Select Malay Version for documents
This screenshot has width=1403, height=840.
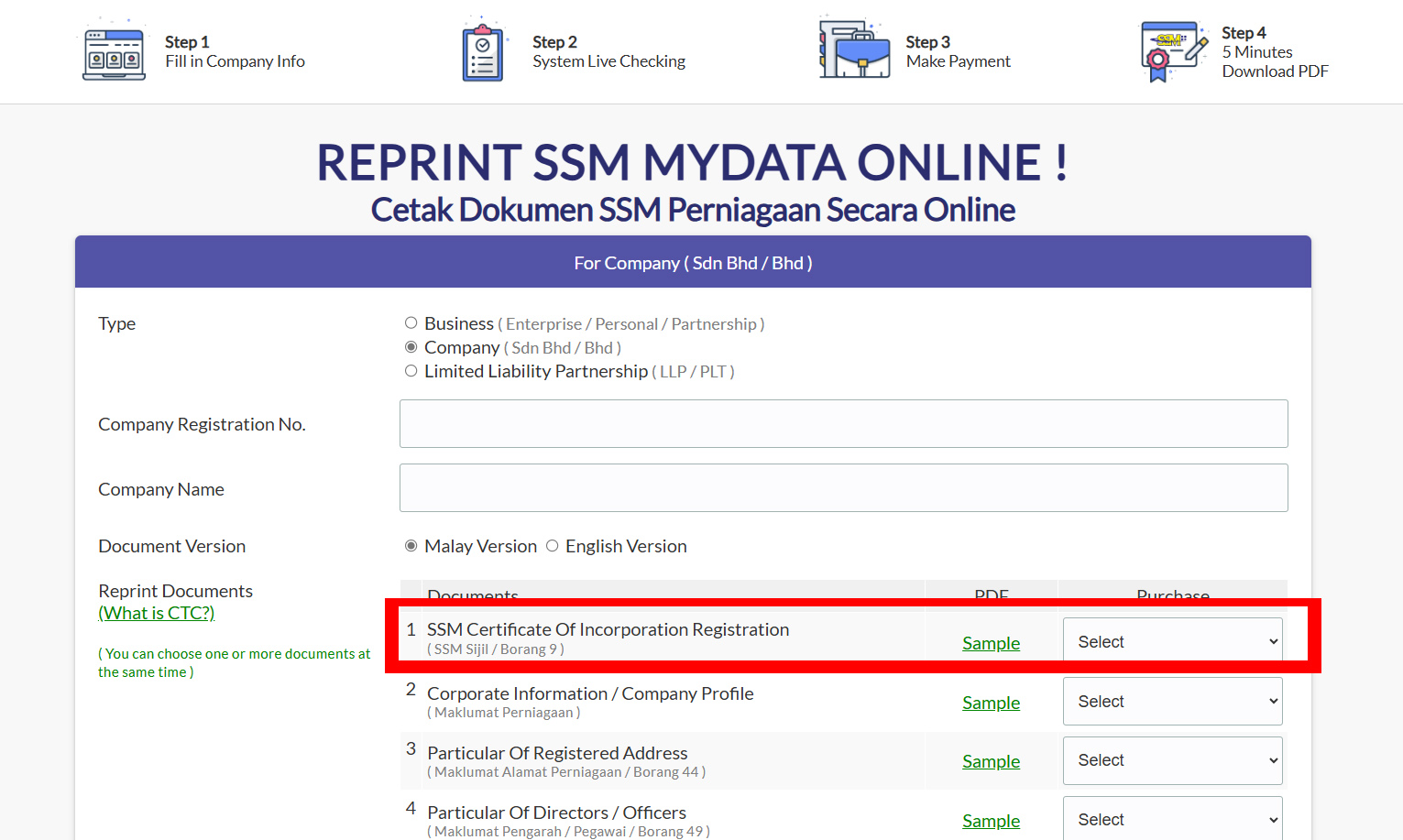tap(411, 546)
